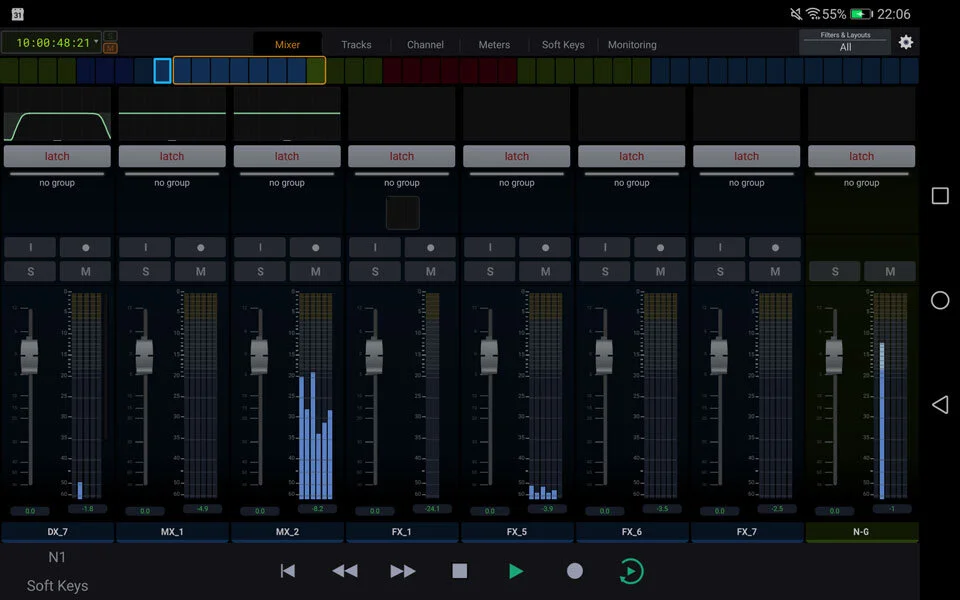
Task: Select the FX_7 channel name strip
Action: [747, 531]
